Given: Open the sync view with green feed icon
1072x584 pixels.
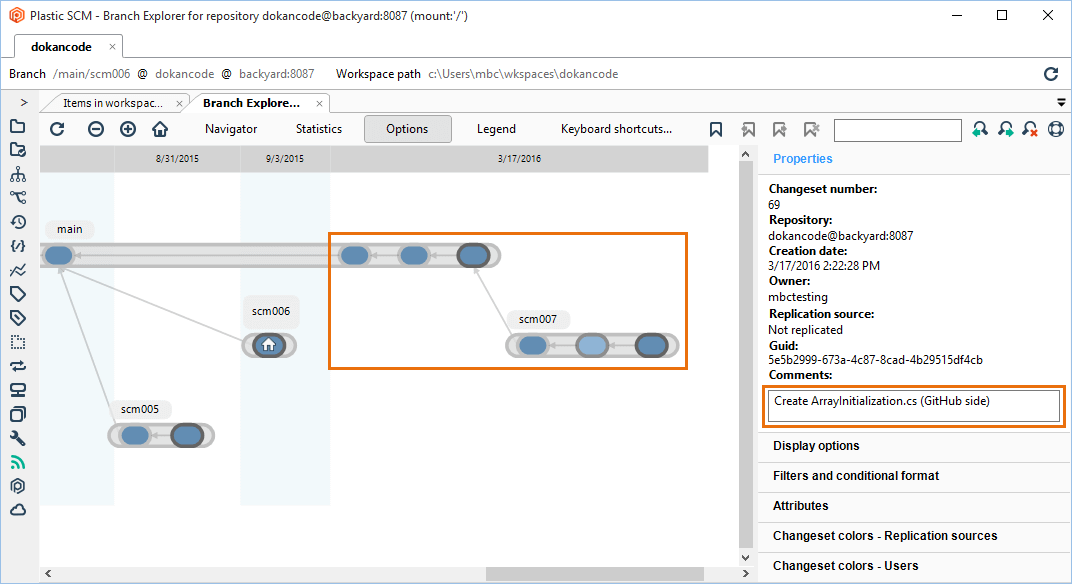Looking at the screenshot, I should (x=17, y=462).
